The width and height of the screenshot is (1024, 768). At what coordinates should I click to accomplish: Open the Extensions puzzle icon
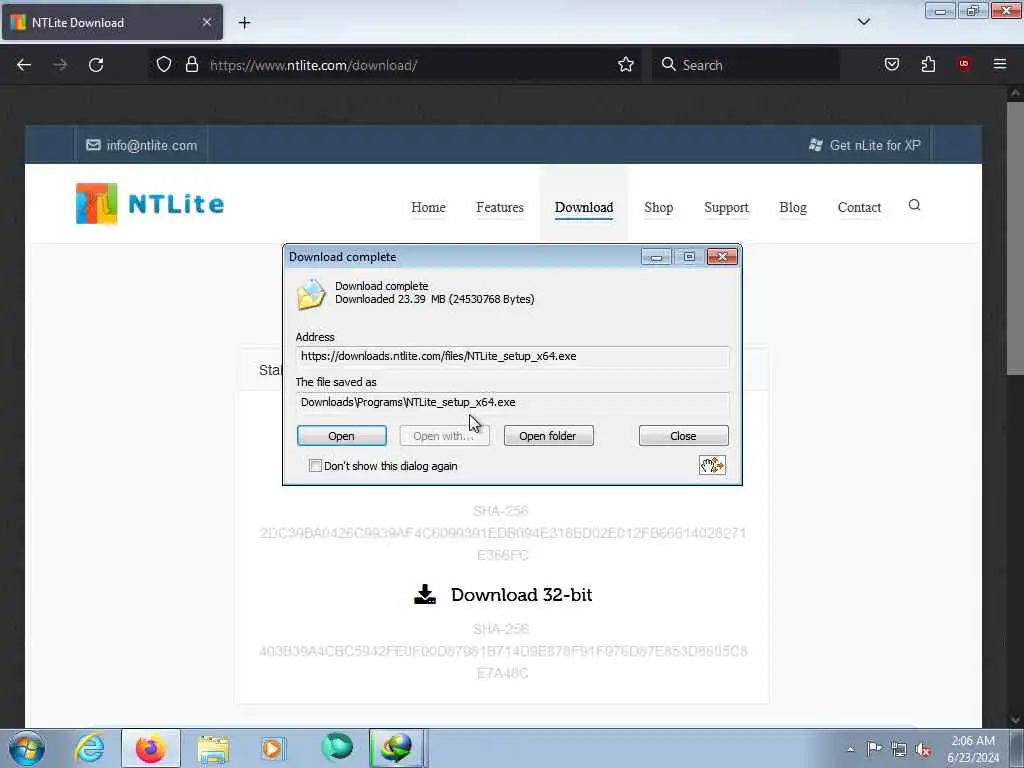928,64
